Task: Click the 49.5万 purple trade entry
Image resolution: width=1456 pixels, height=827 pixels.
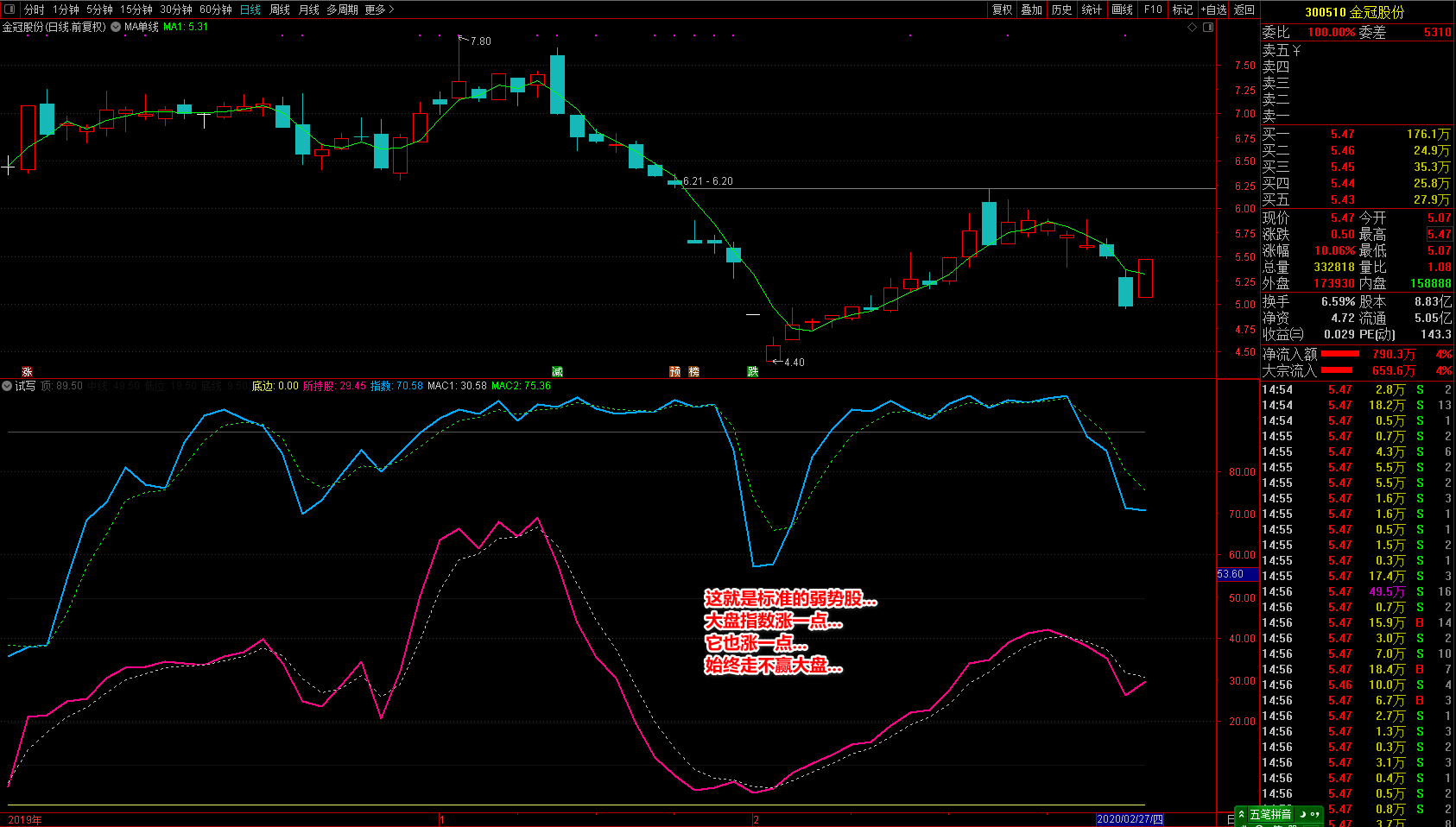Action: (x=1386, y=591)
